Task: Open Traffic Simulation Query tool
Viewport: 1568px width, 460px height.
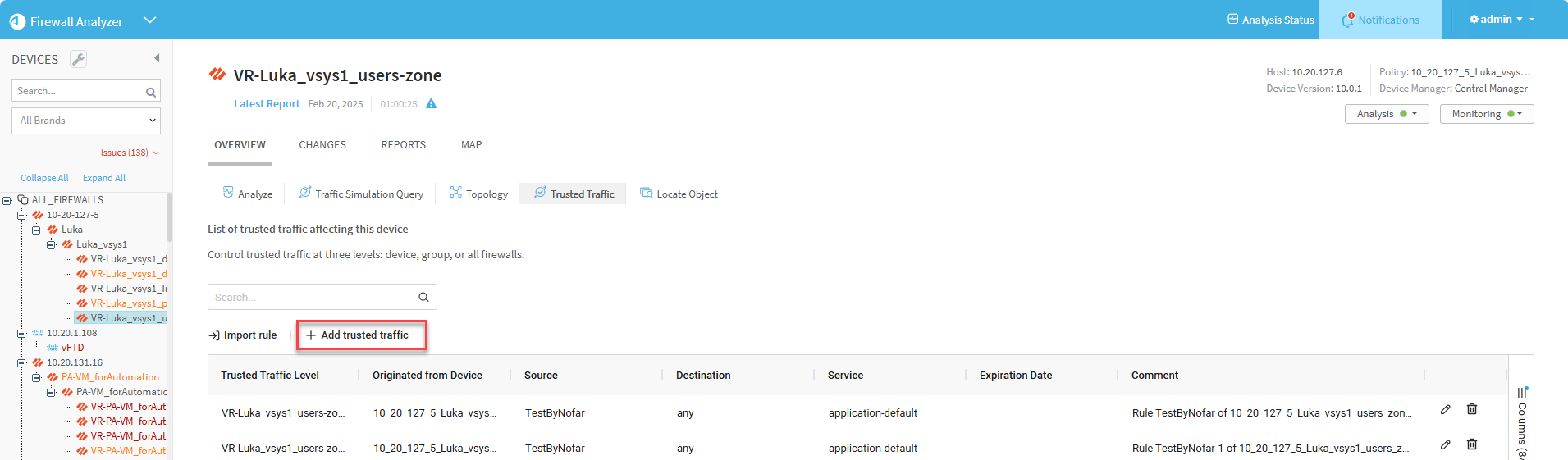Action: [361, 194]
